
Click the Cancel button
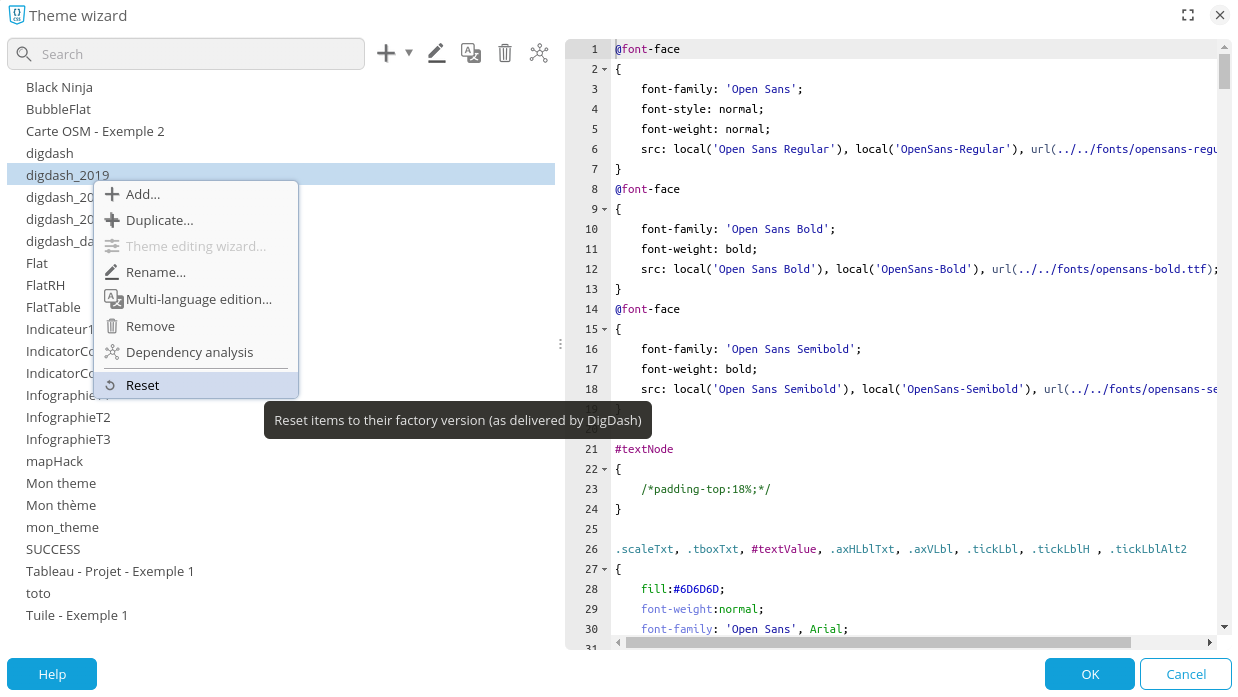(1185, 674)
